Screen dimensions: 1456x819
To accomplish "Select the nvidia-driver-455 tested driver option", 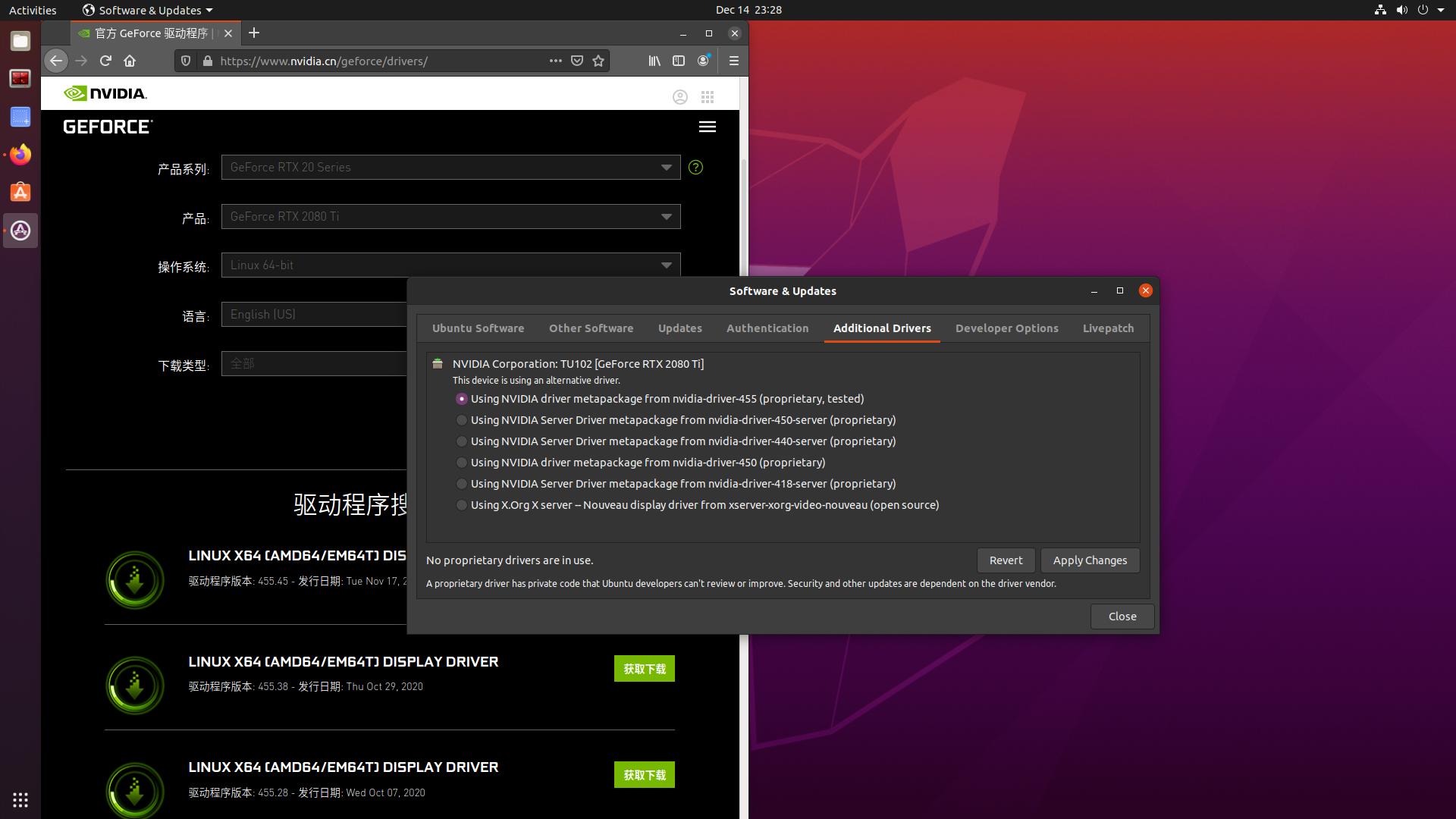I will (x=461, y=399).
